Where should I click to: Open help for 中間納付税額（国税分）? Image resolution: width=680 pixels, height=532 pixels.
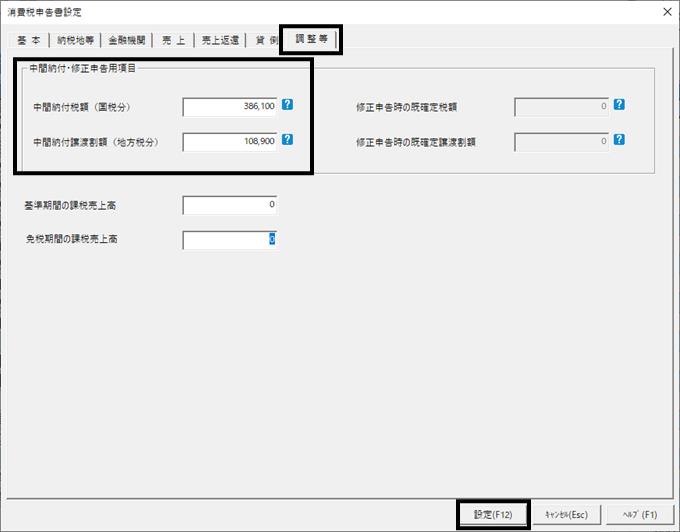[287, 104]
